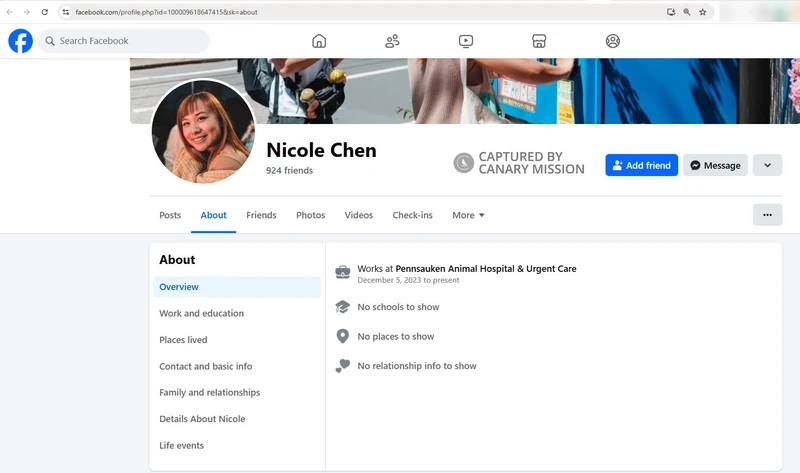Open the Home feed icon
This screenshot has height=473, width=800.
point(319,41)
